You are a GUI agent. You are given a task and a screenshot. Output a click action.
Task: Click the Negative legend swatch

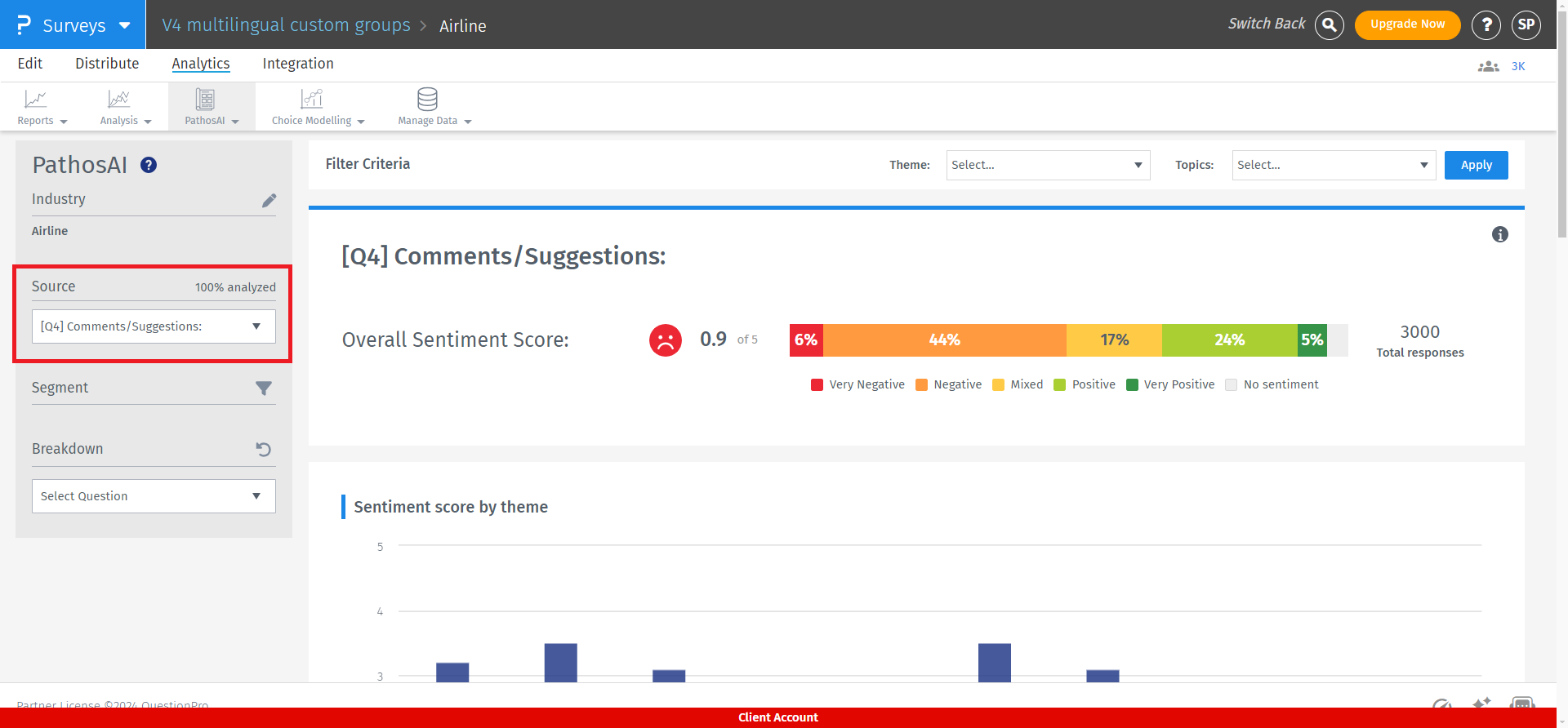(x=921, y=385)
